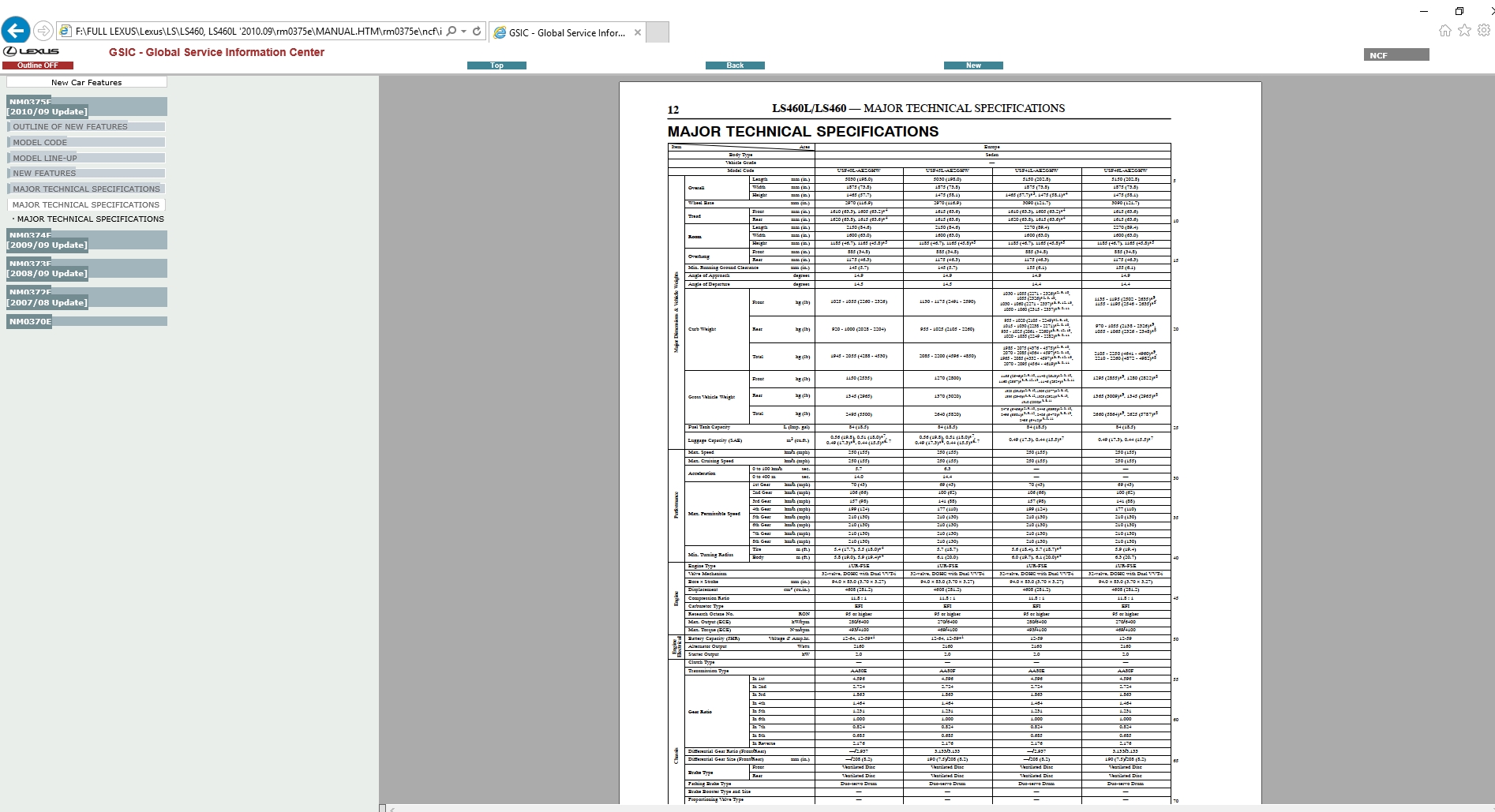Image resolution: width=1495 pixels, height=812 pixels.
Task: Expand NM0375E 2010/09 Update section
Action: tap(87, 107)
